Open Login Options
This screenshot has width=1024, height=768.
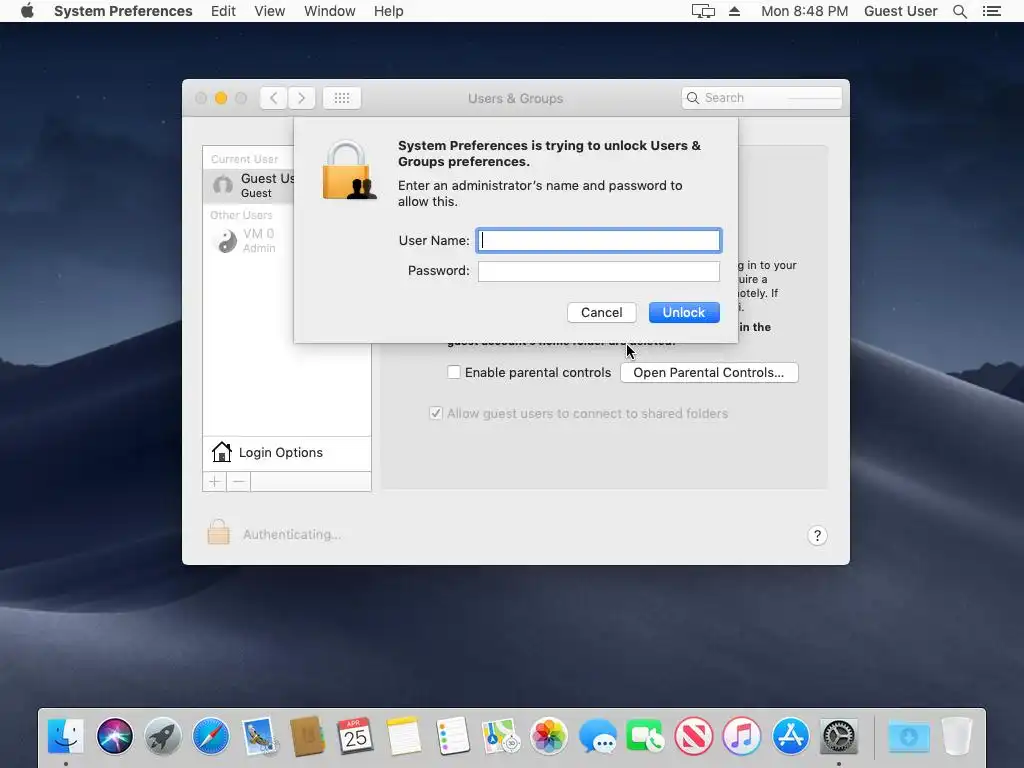287,453
